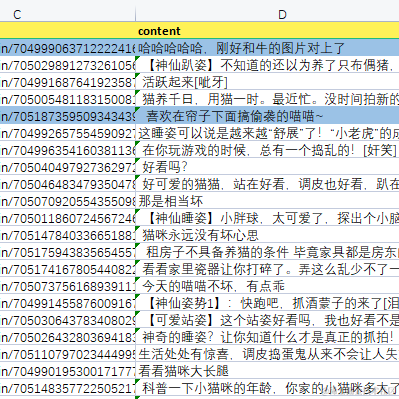Select column C cell 'n/70514784033665188'
Screen dimensions: 399x399
[68, 235]
